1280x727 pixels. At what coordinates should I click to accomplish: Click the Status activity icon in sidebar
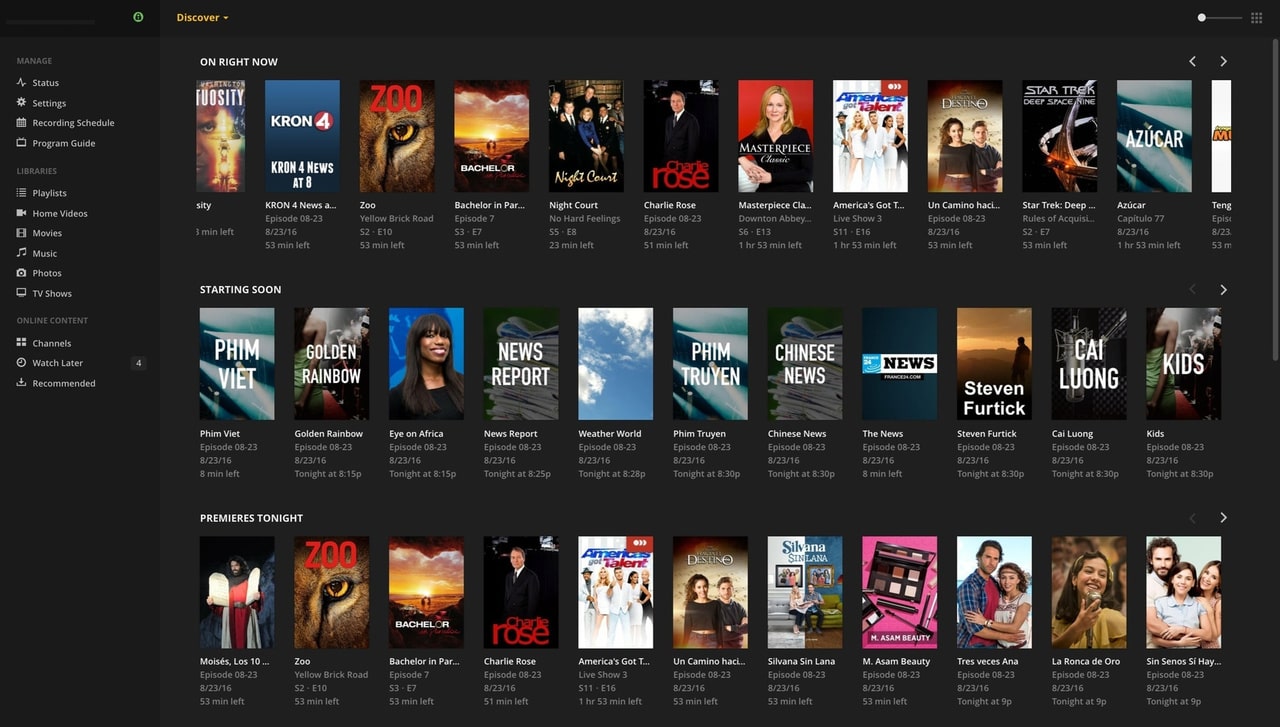(21, 83)
